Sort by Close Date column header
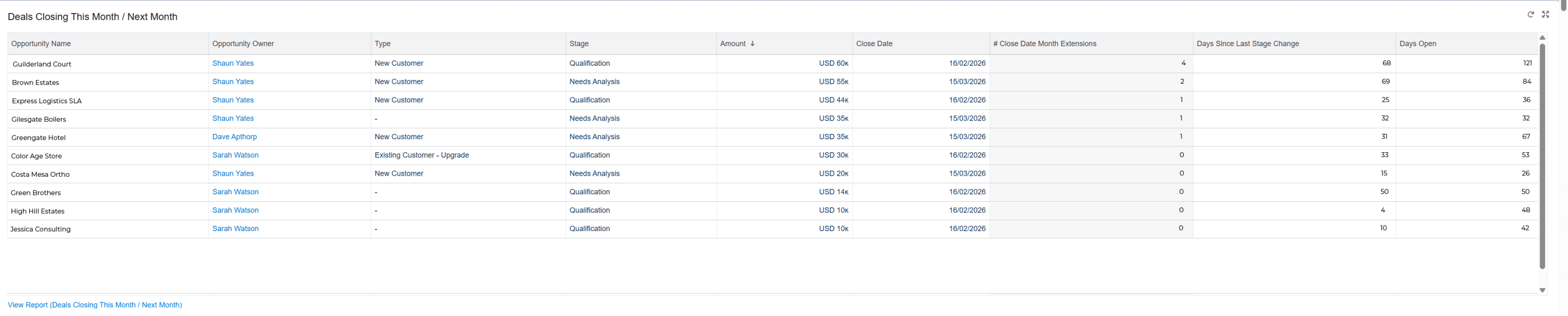 [874, 44]
